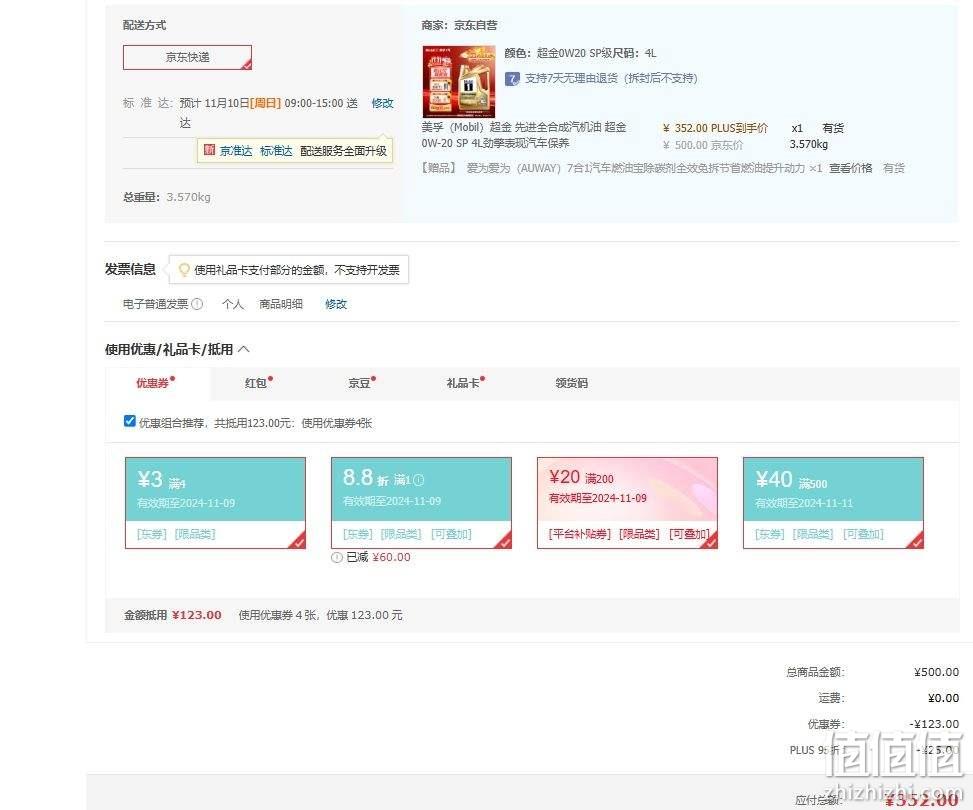Deselect the ¥3 满4 coupon

215,503
